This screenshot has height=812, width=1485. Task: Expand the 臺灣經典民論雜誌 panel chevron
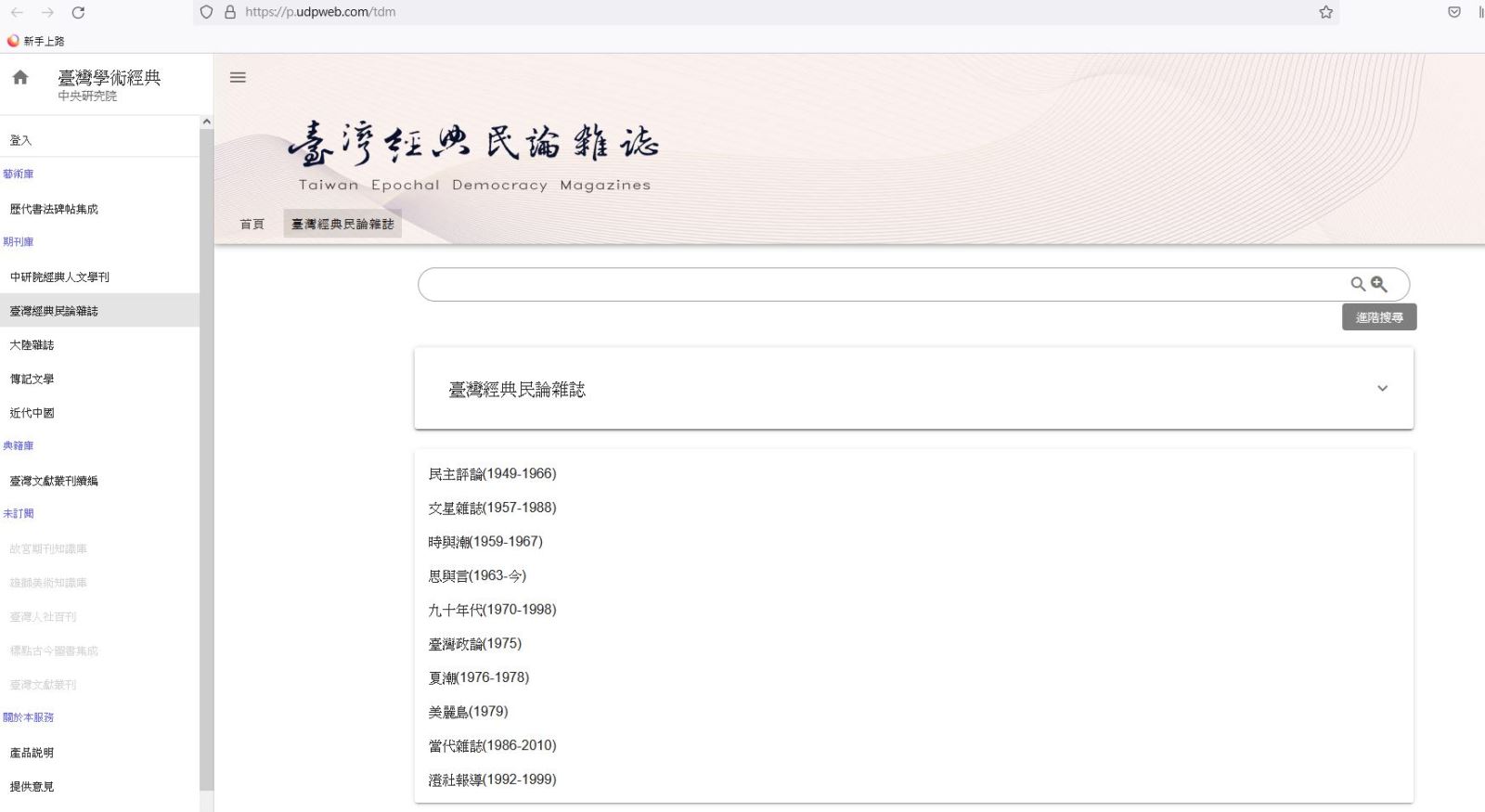(1382, 389)
